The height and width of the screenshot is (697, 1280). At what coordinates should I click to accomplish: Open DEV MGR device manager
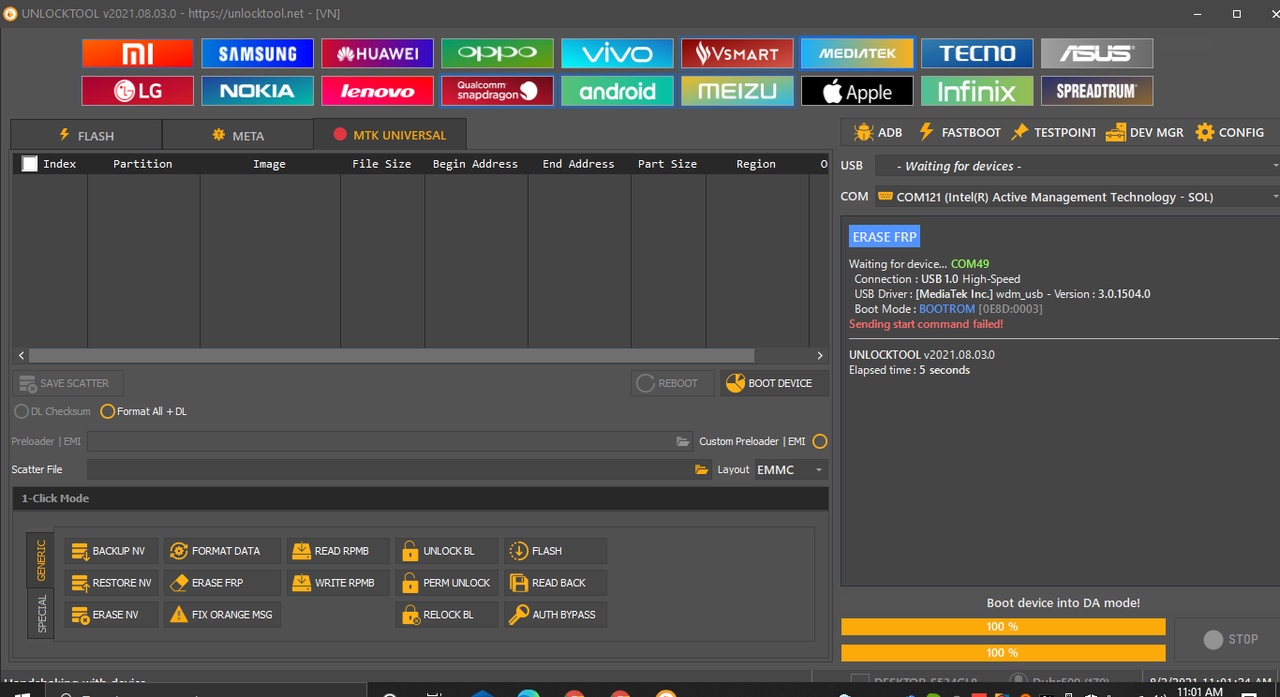click(x=1145, y=132)
